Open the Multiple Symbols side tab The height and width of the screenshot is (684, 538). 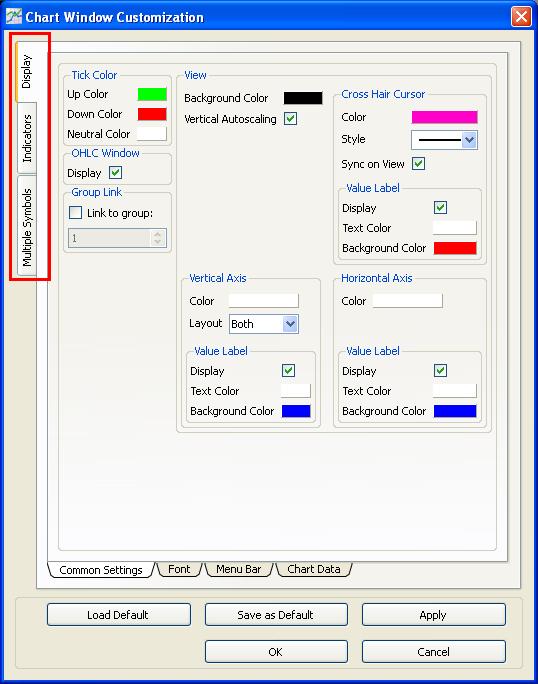27,227
